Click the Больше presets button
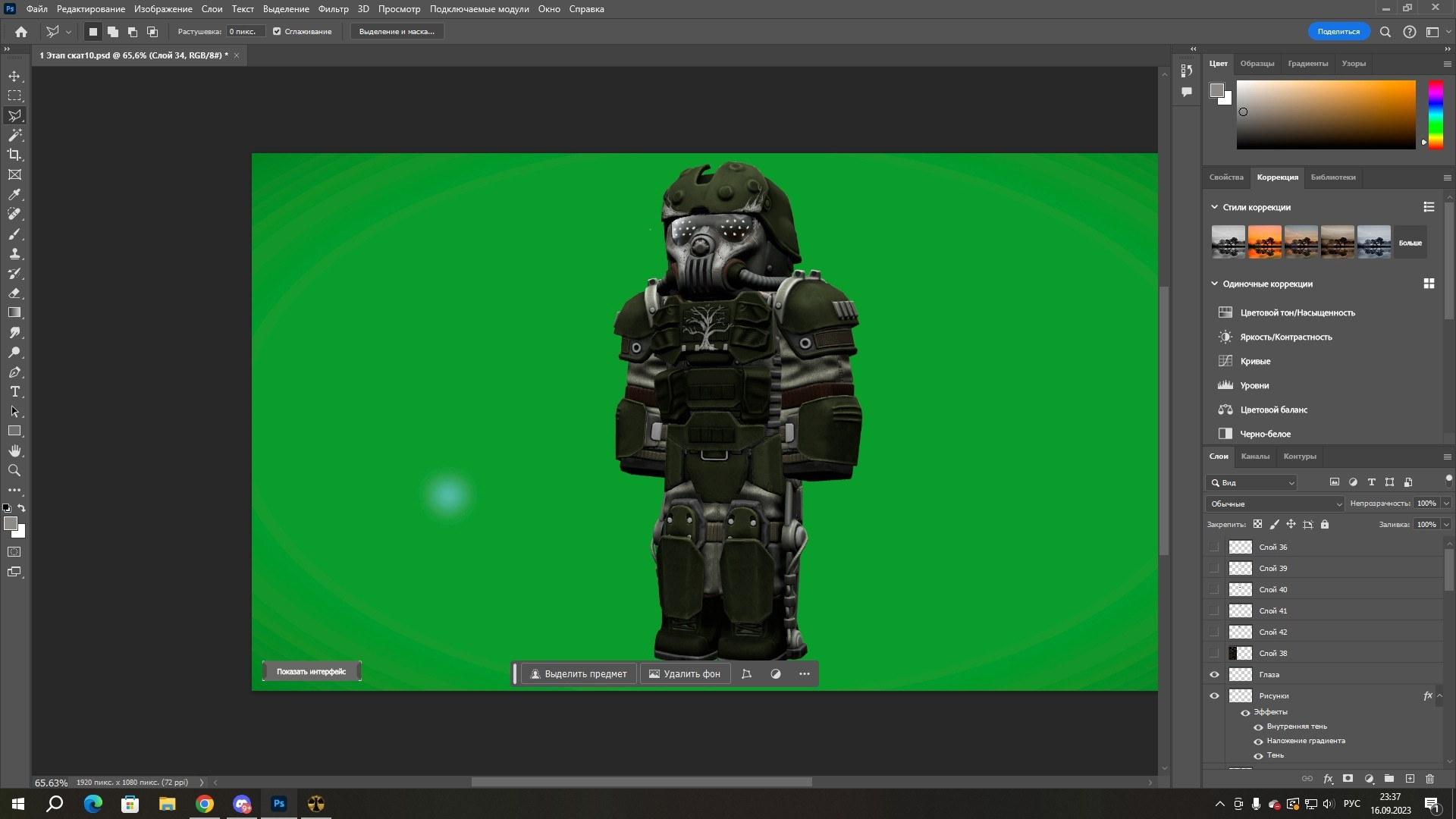This screenshot has width=1456, height=819. 1410,243
